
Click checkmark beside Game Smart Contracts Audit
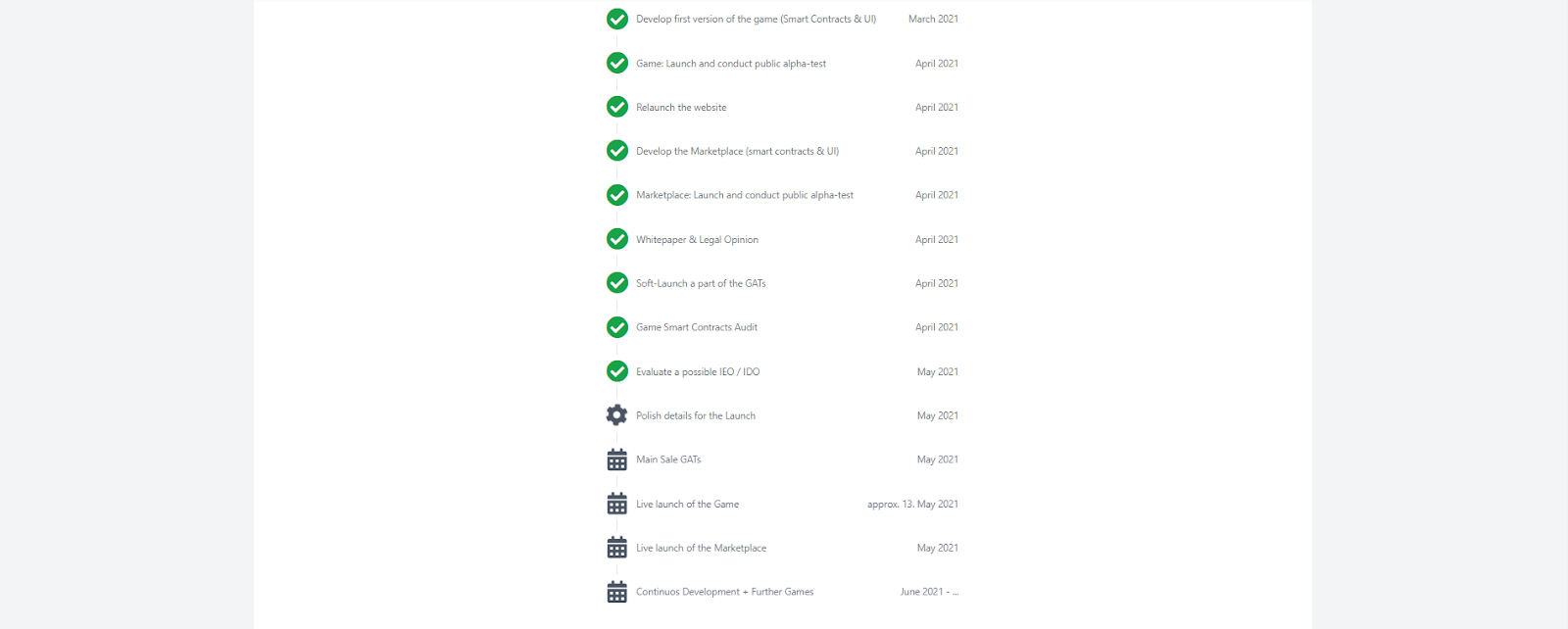(617, 327)
